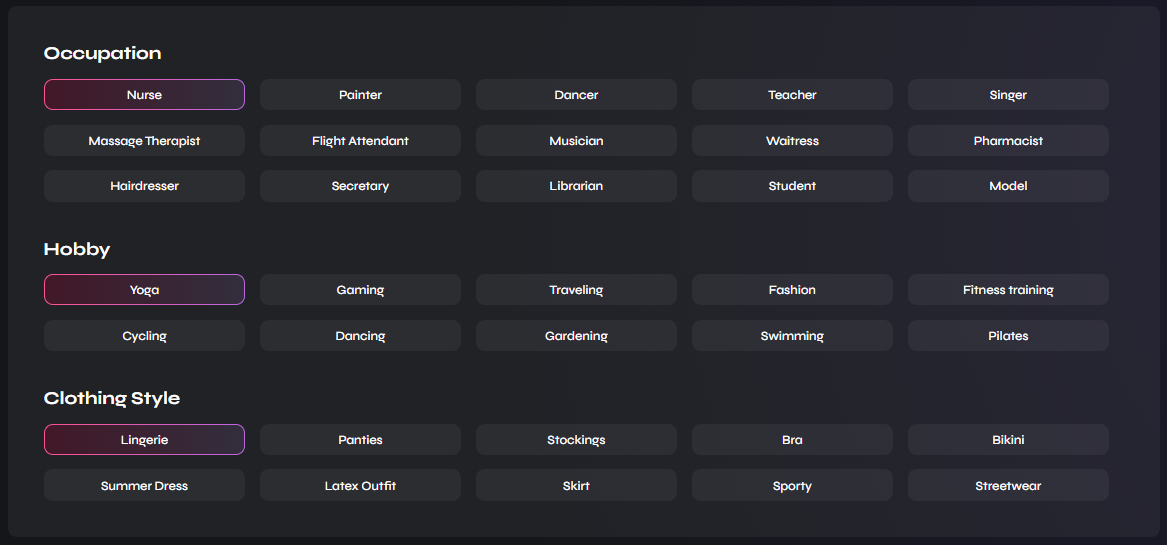Choose Gaming as the hobby
The height and width of the screenshot is (545, 1167).
(x=360, y=290)
